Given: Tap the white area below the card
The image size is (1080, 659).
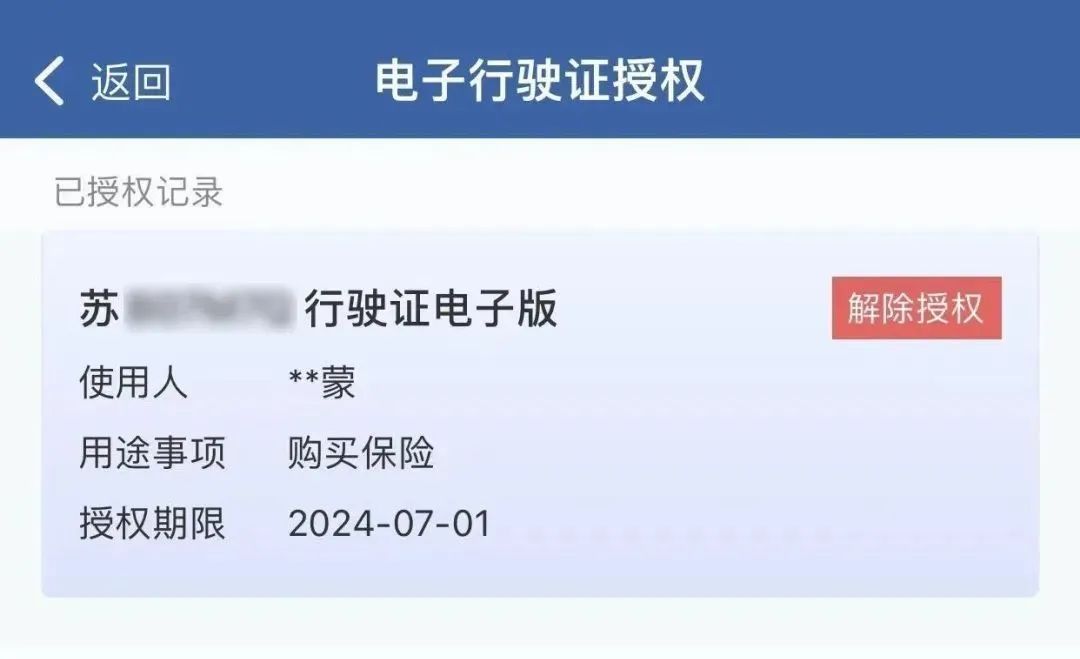Looking at the screenshot, I should tap(540, 628).
